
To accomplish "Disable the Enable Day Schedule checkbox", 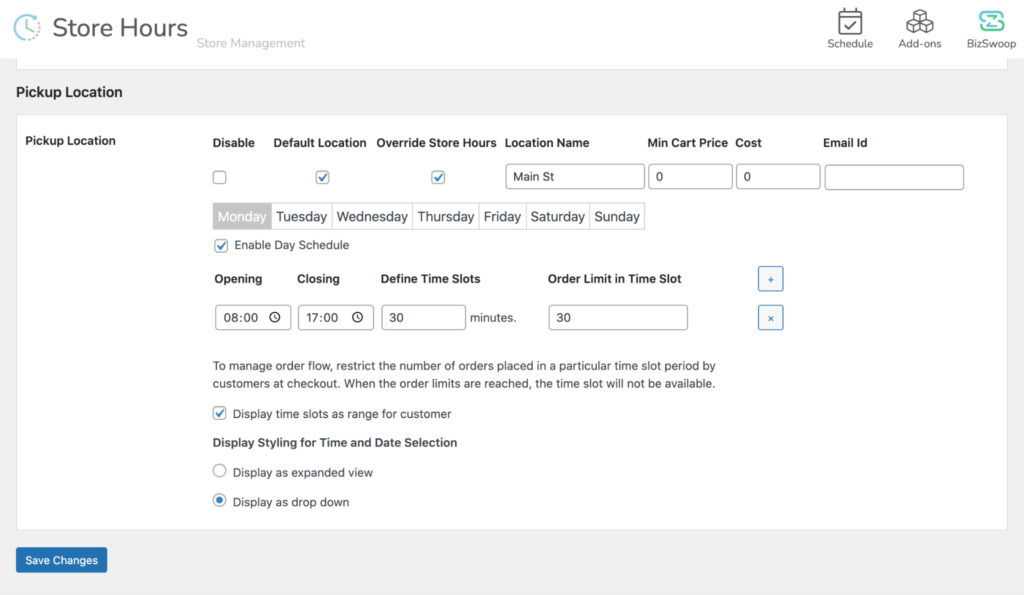I will point(221,245).
